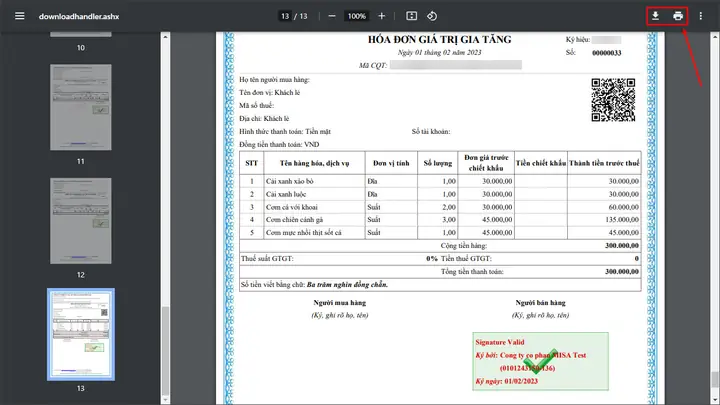Open page 12 thumbnail

click(x=81, y=221)
